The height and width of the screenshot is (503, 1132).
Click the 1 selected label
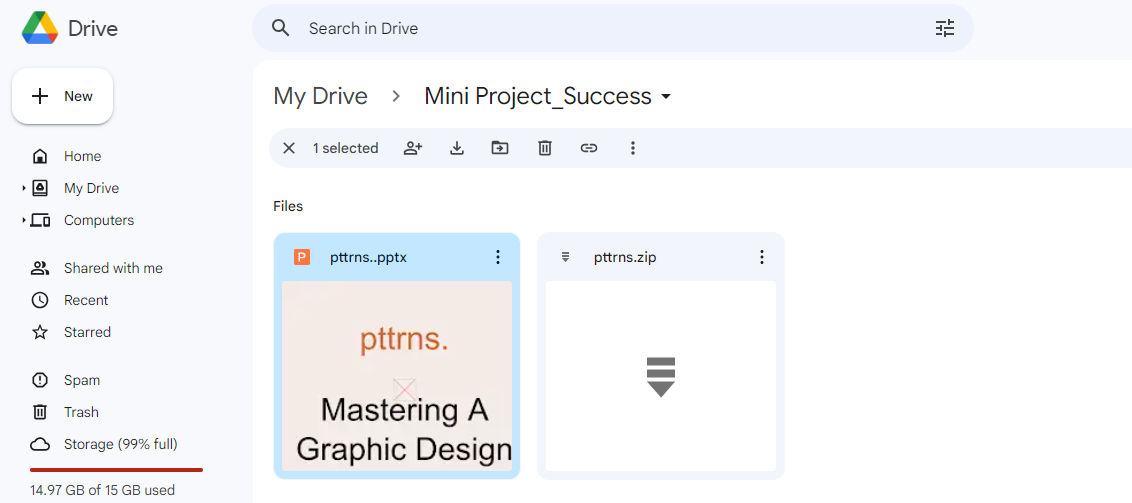click(x=346, y=148)
